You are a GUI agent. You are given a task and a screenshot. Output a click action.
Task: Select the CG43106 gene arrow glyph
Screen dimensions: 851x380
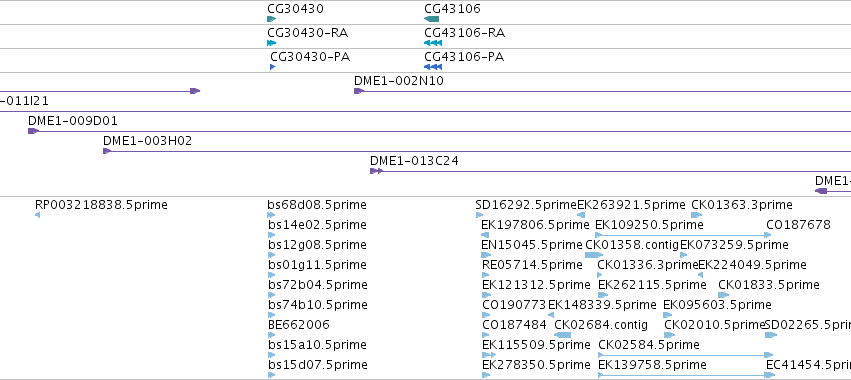[431, 19]
